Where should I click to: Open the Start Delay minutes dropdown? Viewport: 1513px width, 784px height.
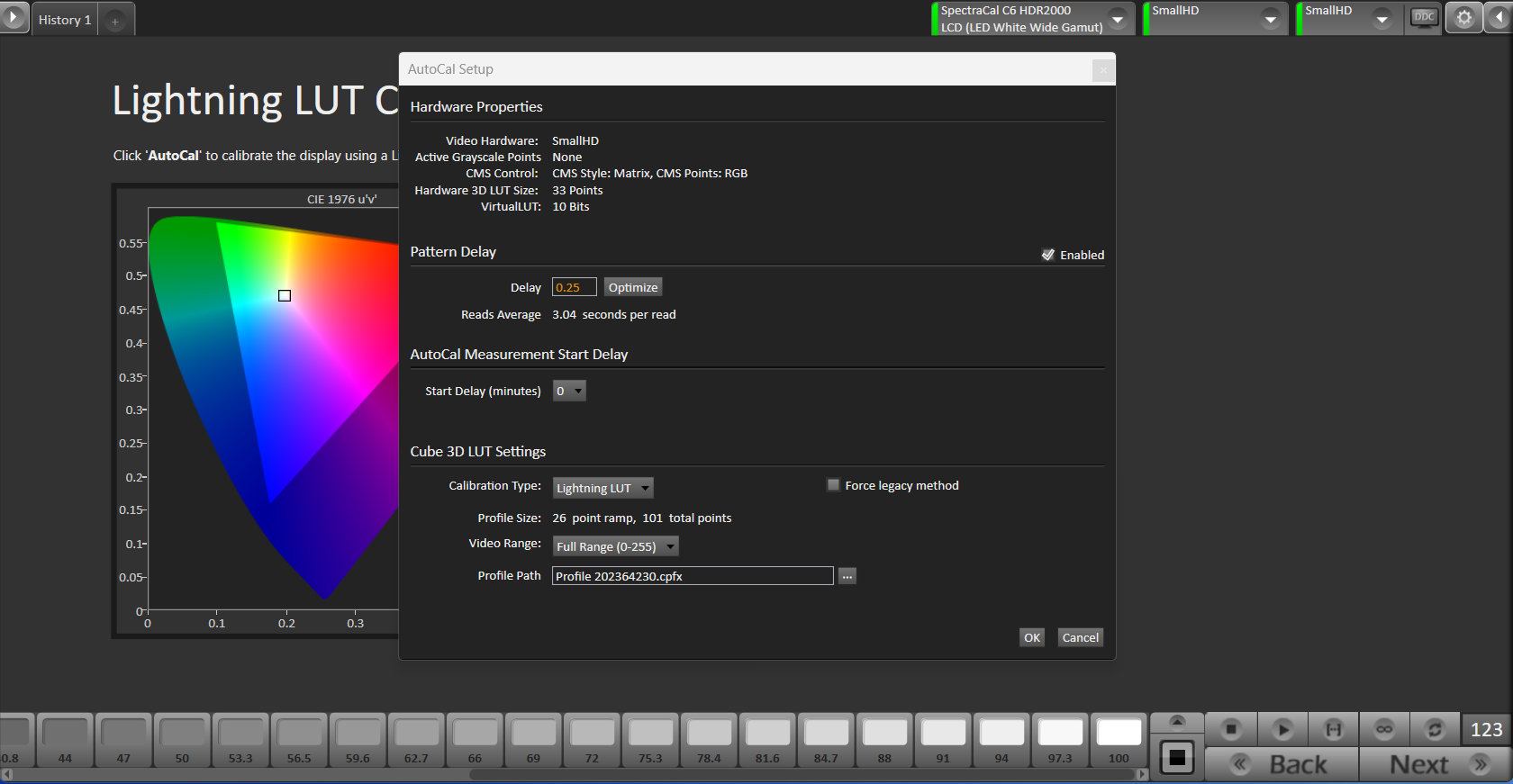569,391
